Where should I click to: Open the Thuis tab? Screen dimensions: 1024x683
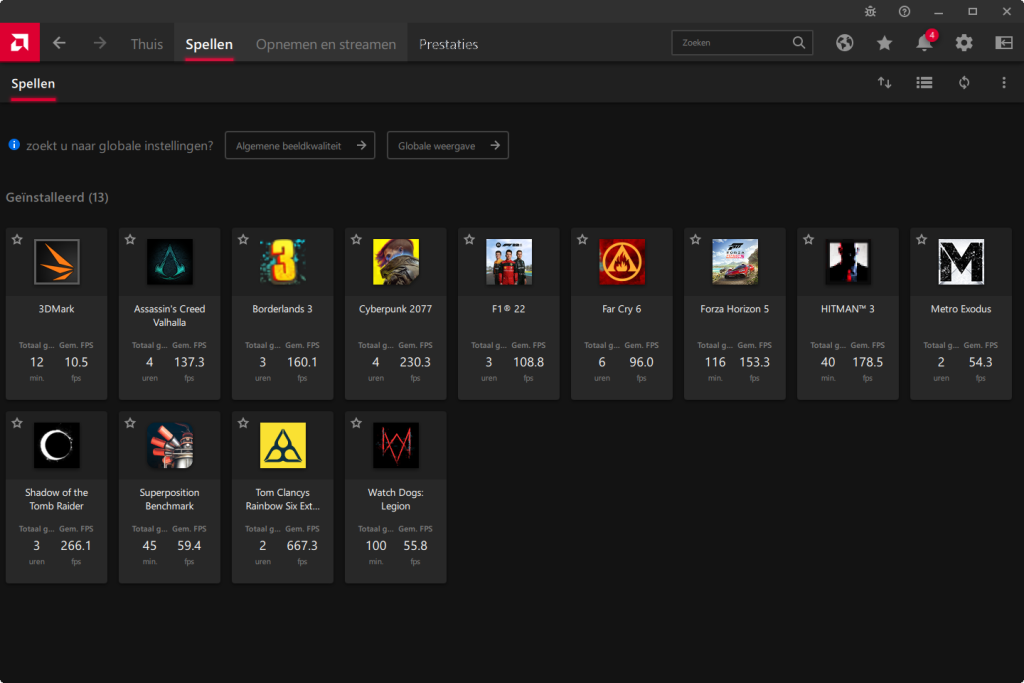(x=147, y=44)
